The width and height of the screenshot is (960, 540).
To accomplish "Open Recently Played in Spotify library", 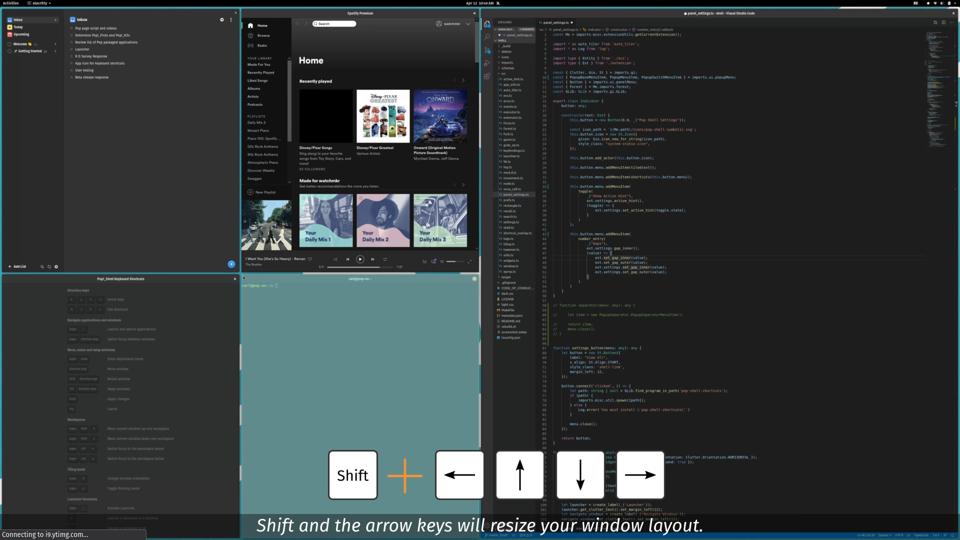I will tap(261, 73).
